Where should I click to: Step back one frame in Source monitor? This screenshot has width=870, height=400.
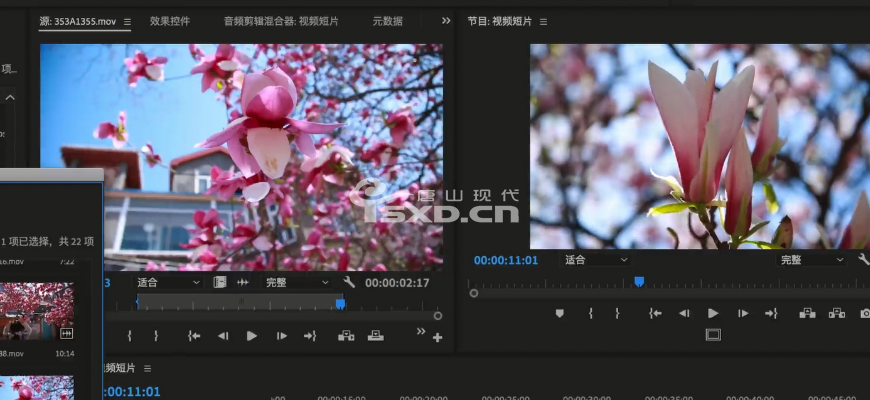[x=223, y=336]
